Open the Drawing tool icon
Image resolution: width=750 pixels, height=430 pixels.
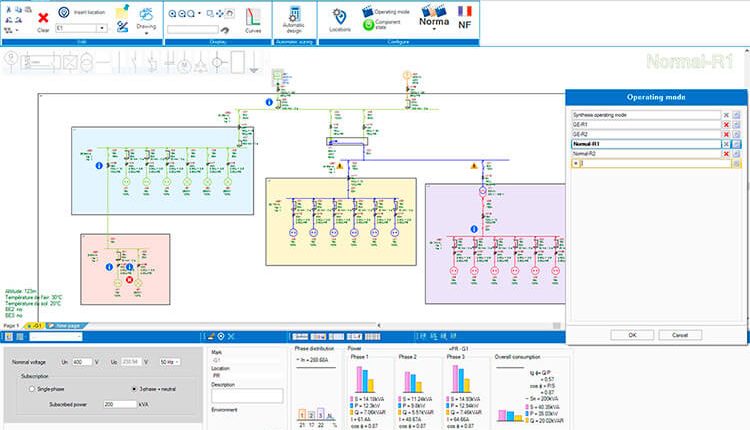point(146,14)
